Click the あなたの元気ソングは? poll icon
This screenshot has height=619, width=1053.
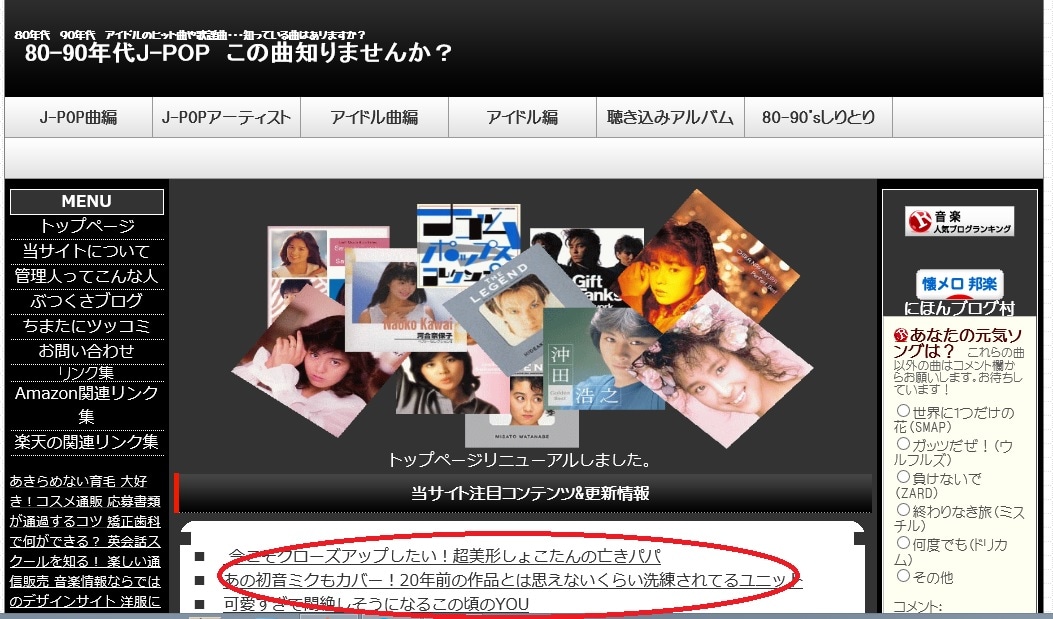pos(901,334)
